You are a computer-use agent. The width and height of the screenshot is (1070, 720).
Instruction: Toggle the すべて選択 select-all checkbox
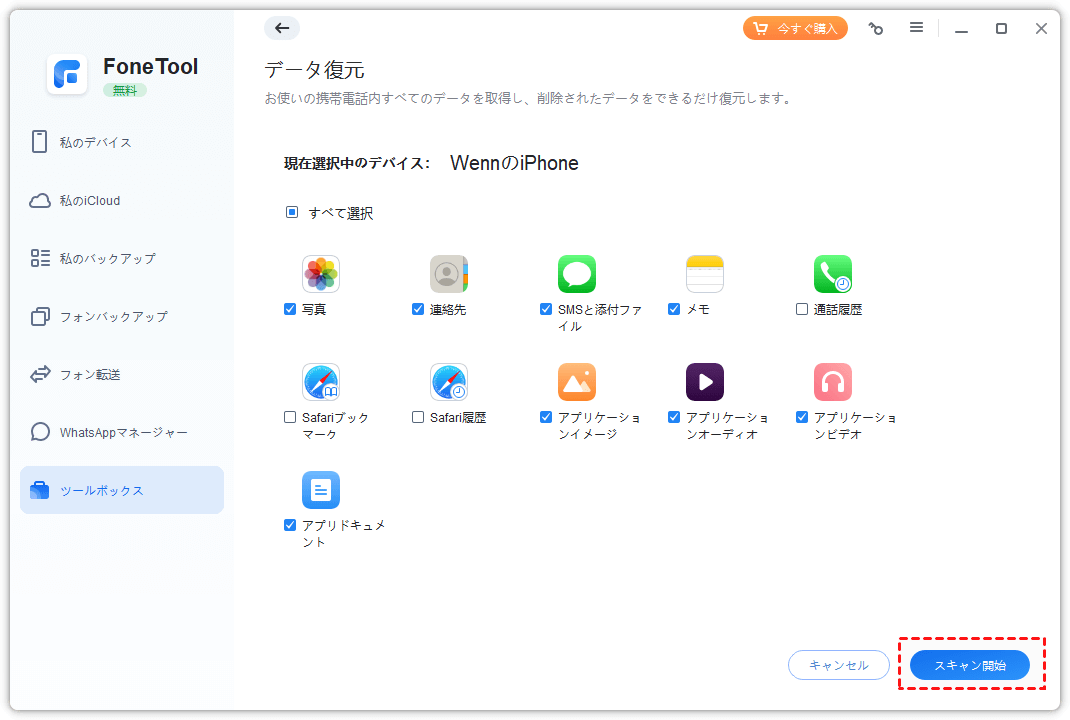292,213
